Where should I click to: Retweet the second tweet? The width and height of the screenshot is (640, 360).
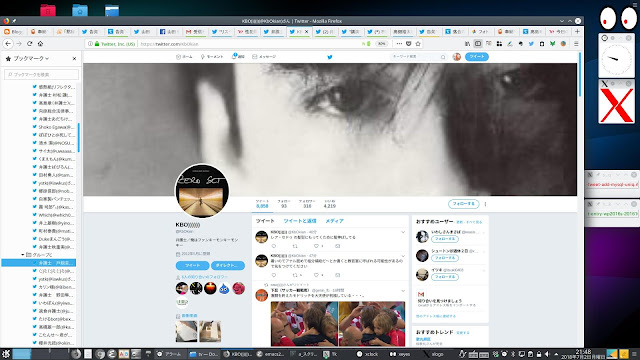point(295,275)
